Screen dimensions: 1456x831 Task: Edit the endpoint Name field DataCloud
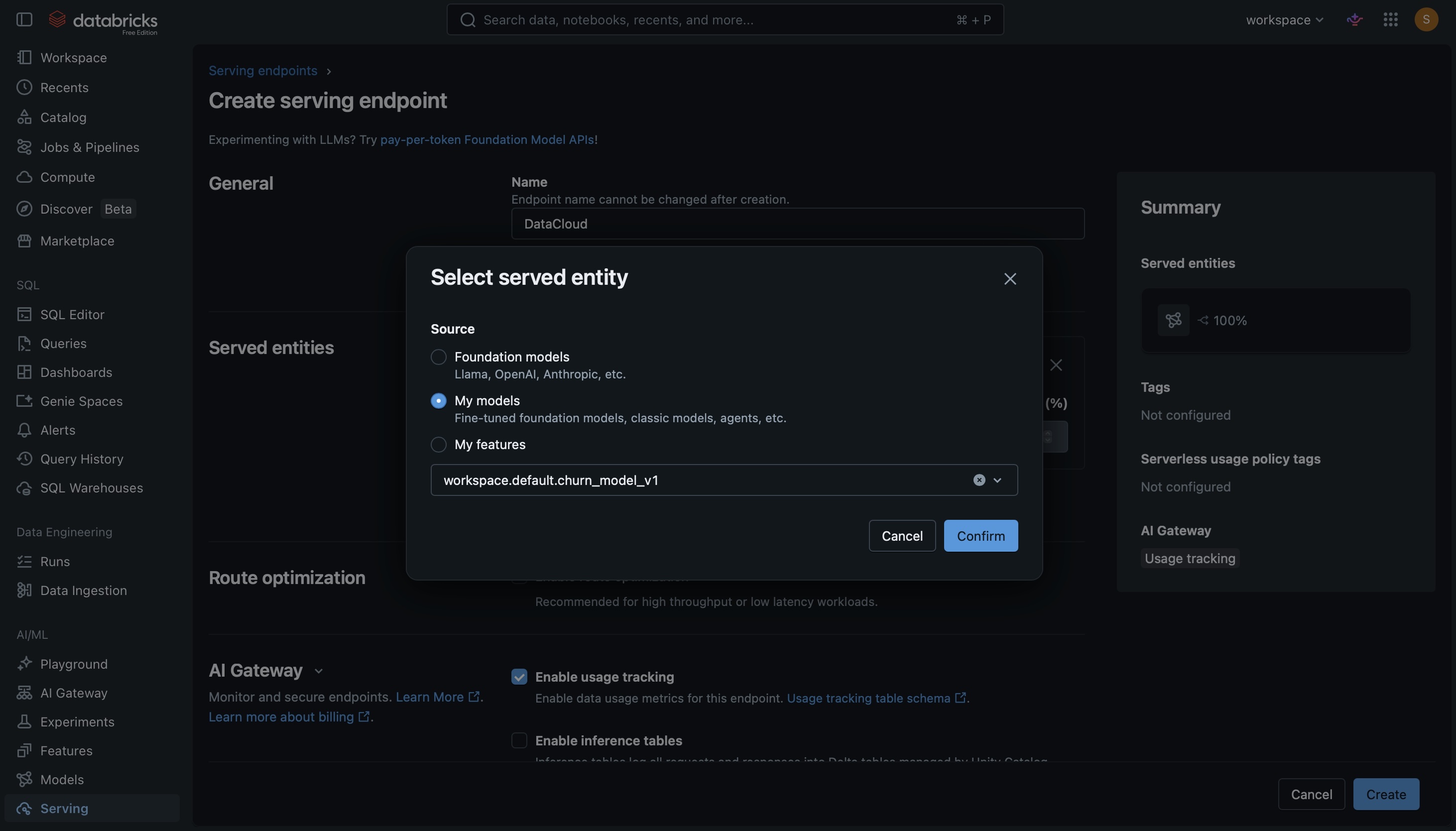pyautogui.click(x=797, y=224)
